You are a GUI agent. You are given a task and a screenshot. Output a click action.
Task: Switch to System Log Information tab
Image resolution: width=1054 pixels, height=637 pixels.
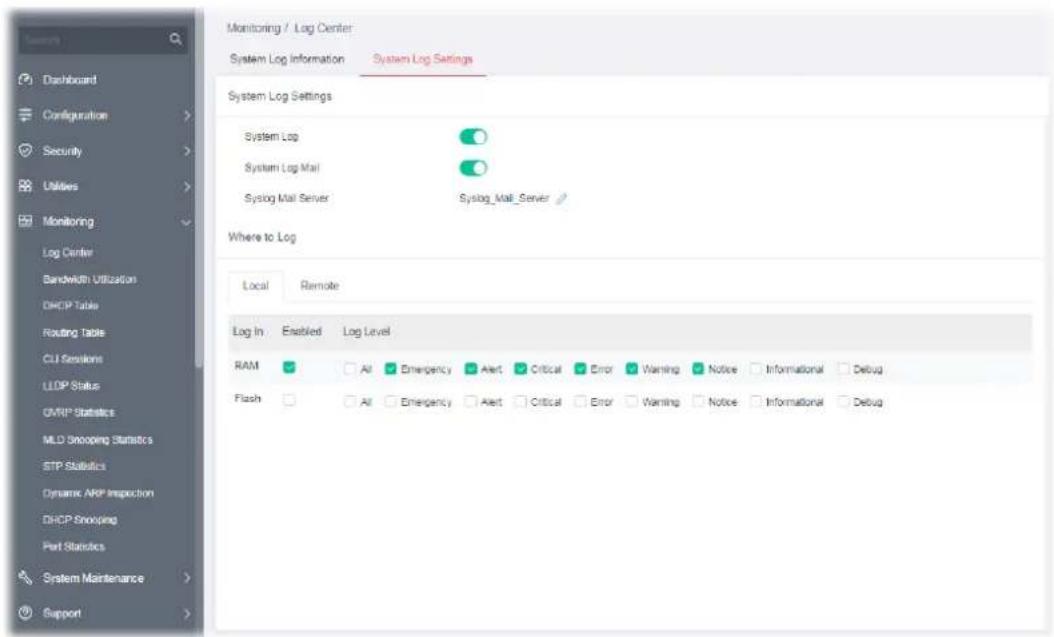pyautogui.click(x=287, y=59)
